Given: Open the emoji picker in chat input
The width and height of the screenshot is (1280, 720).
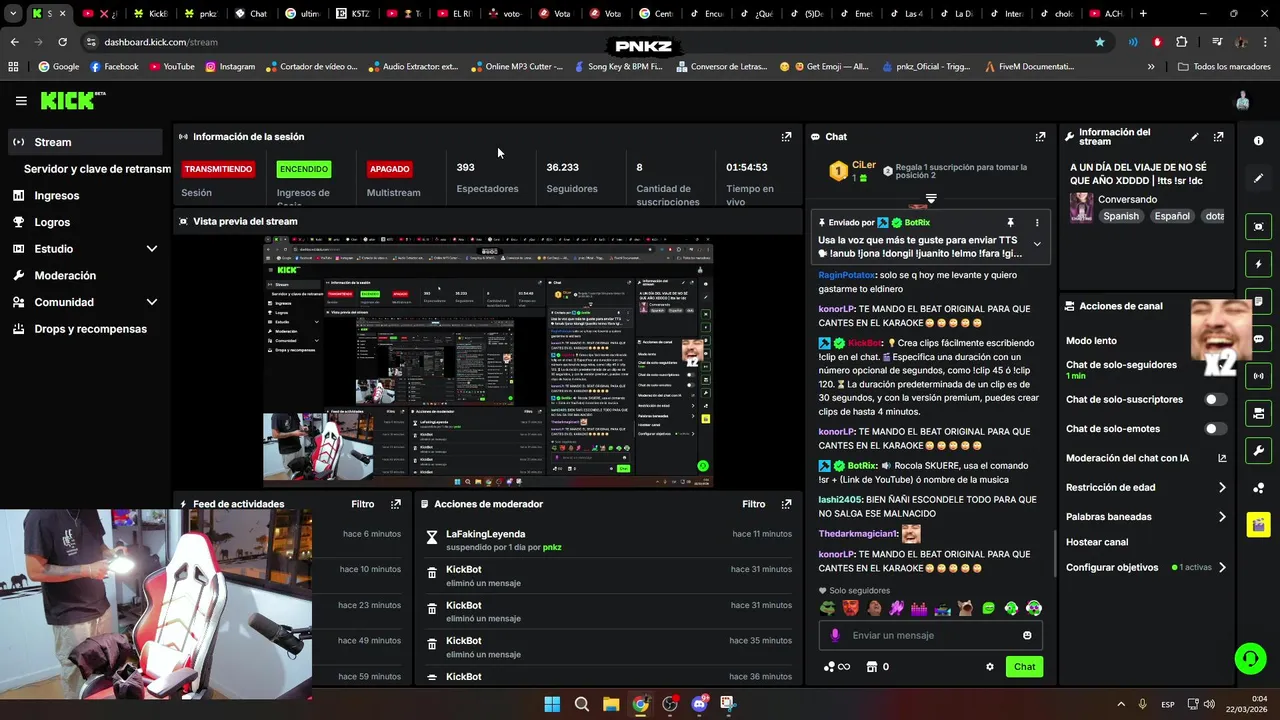Looking at the screenshot, I should point(1027,635).
